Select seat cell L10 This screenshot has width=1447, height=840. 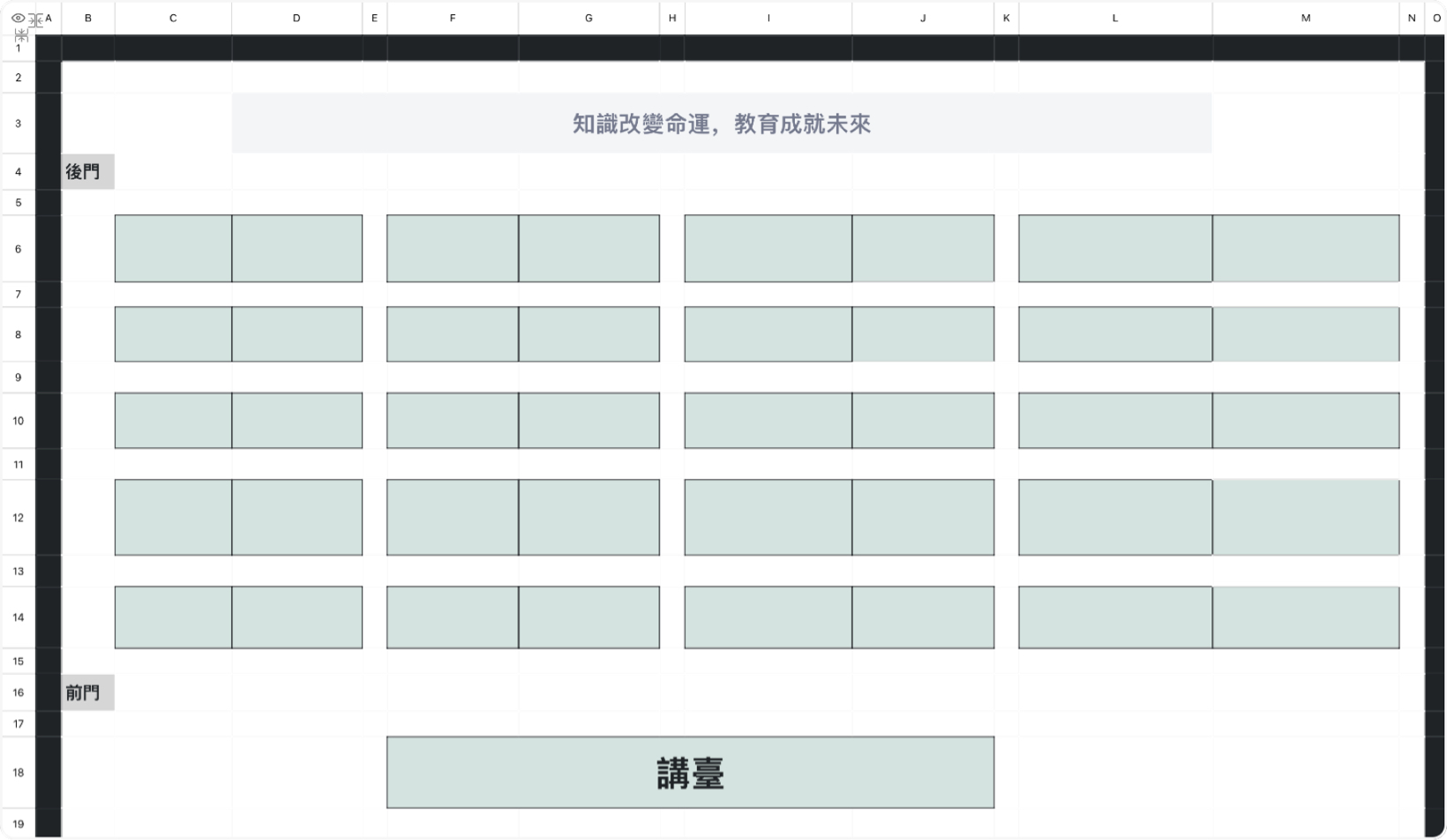coord(1115,421)
